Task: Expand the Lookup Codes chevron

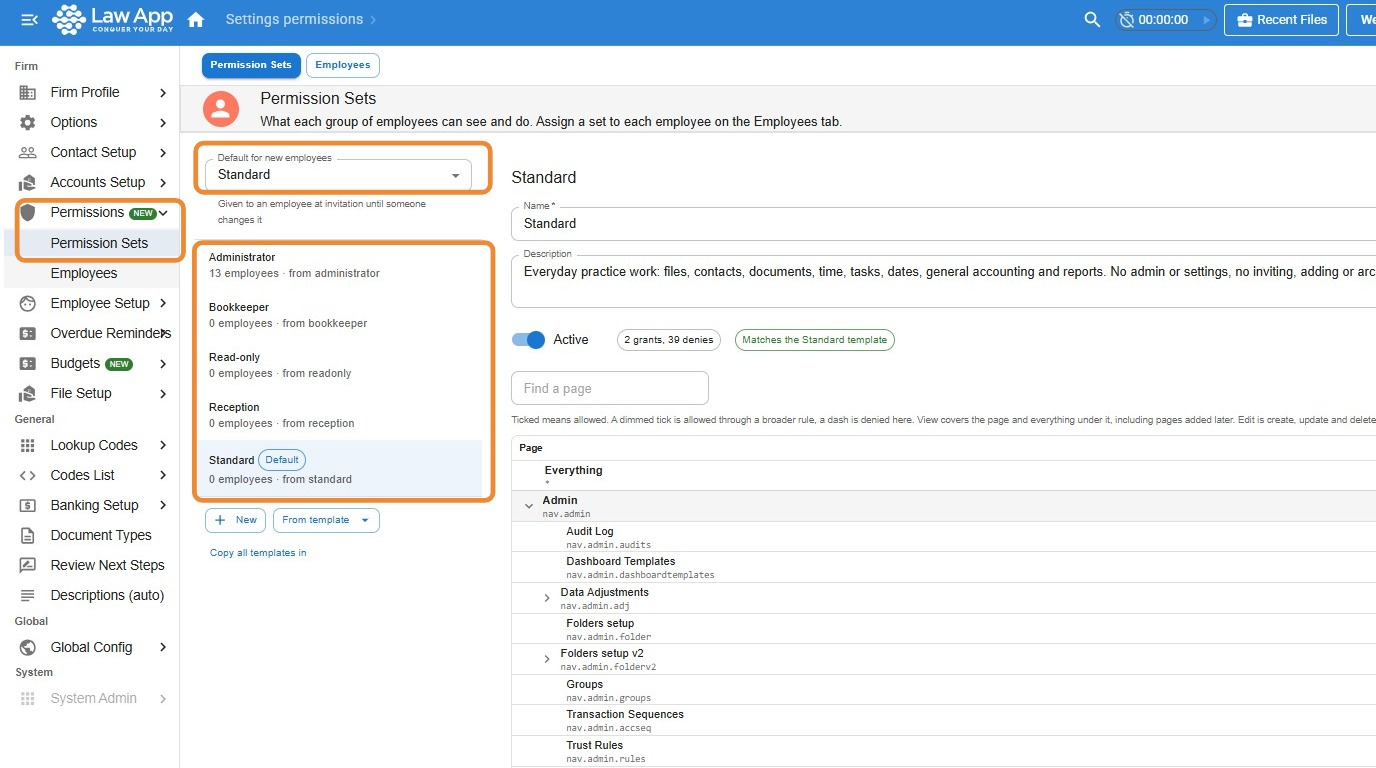Action: point(163,445)
